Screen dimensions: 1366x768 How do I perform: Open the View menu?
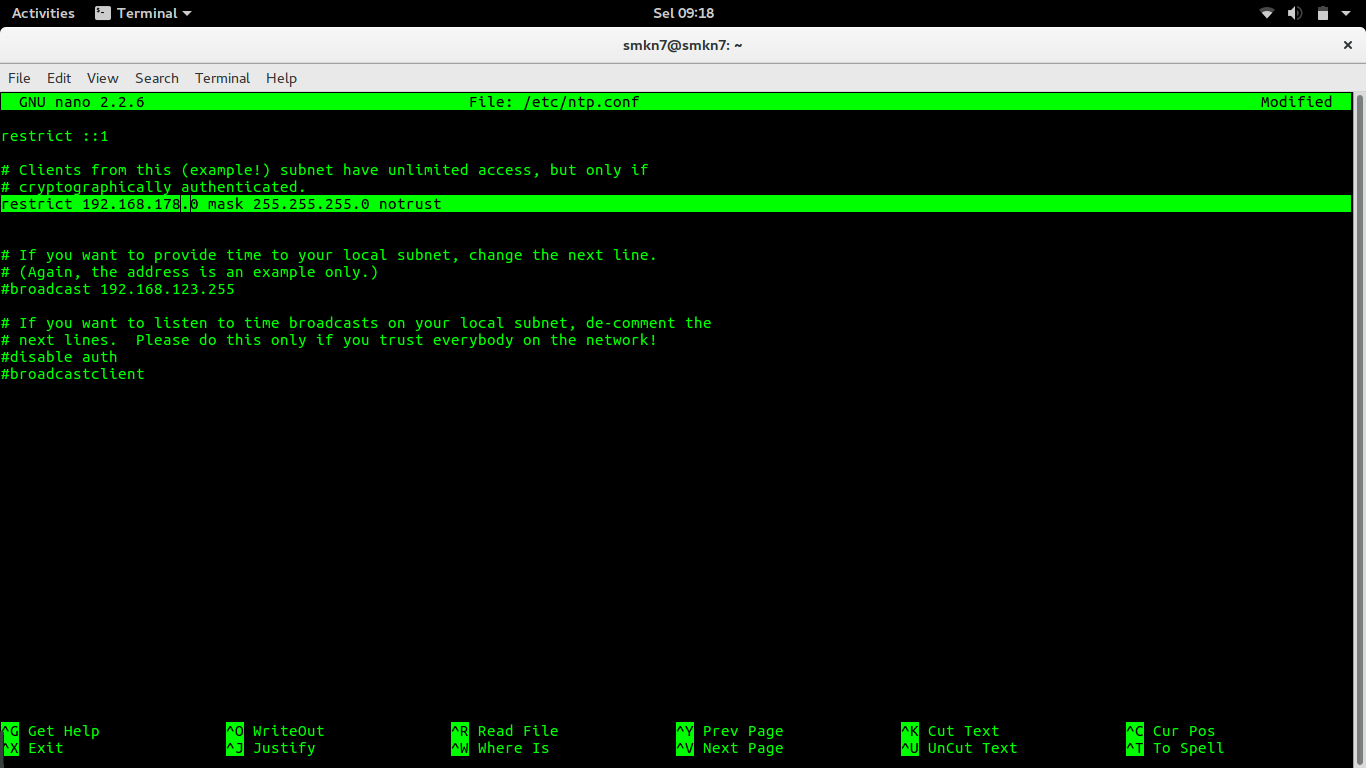[102, 78]
